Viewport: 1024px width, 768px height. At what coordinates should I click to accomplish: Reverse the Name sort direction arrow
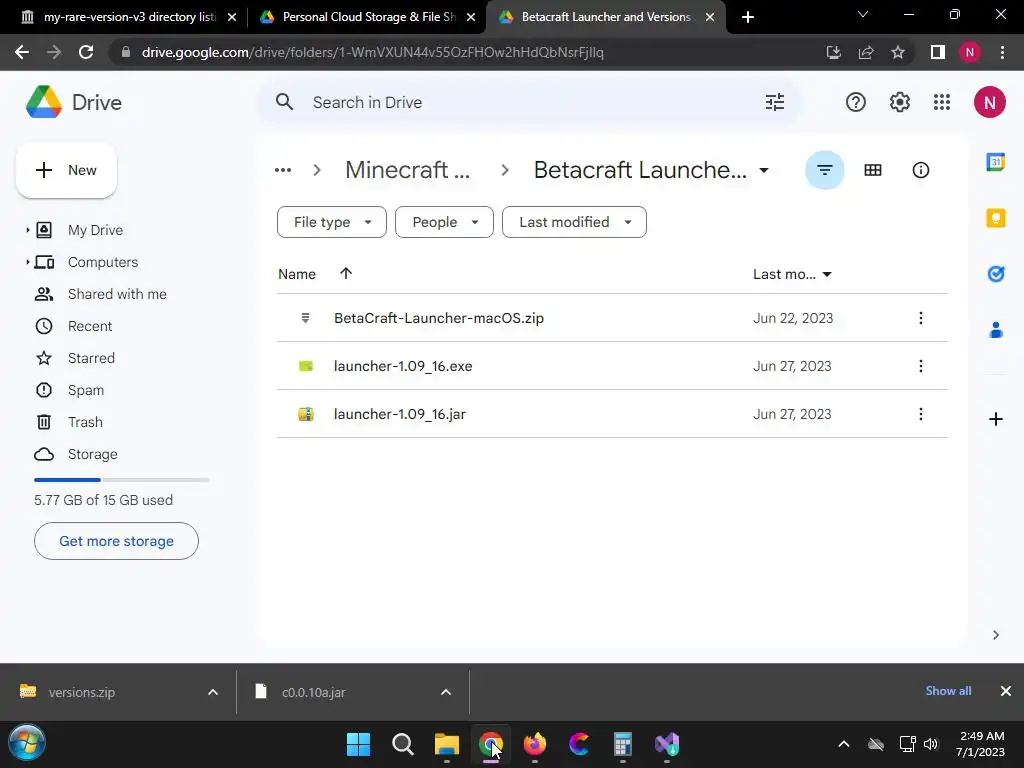click(x=345, y=274)
